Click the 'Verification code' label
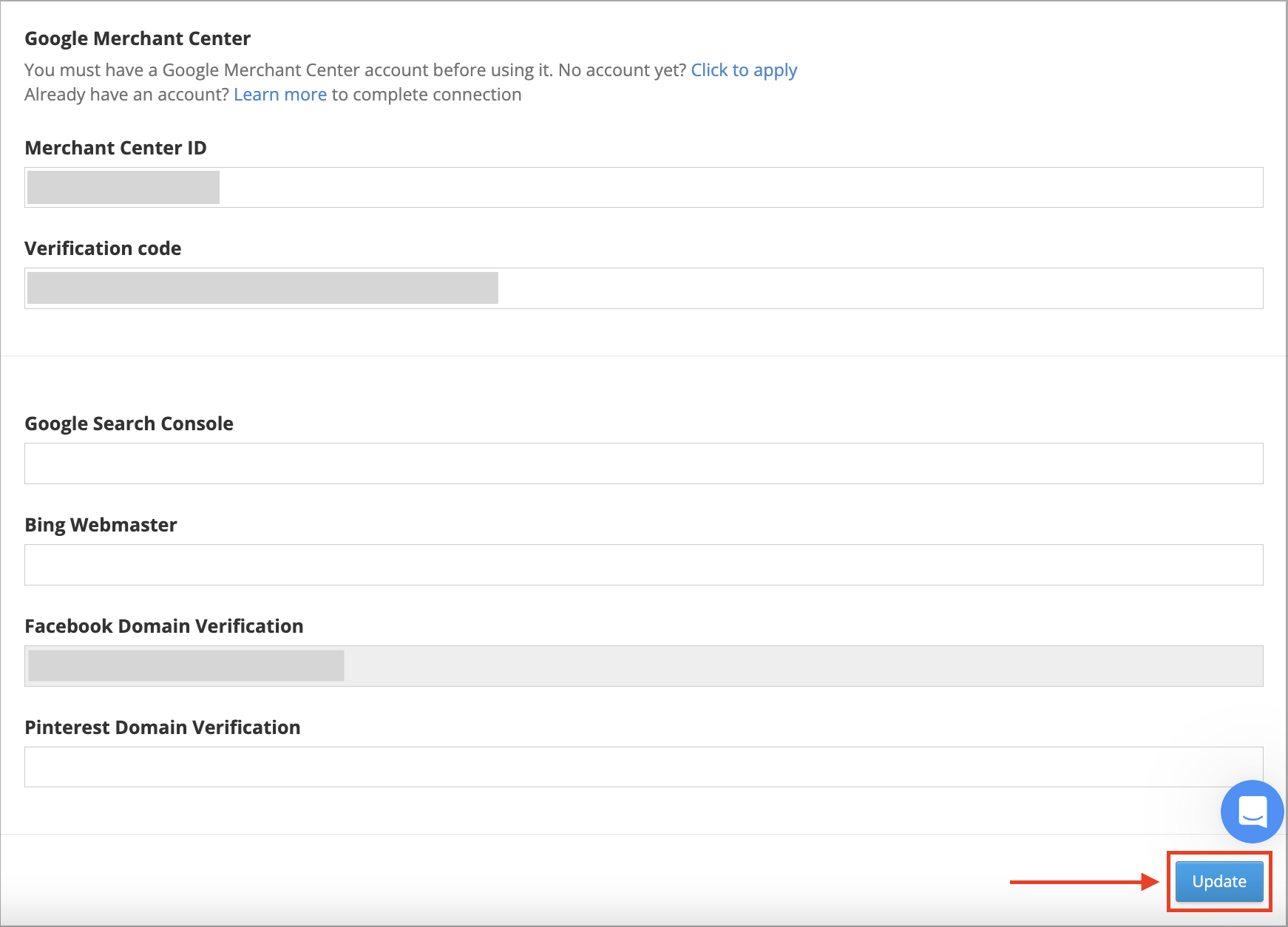Viewport: 1288px width, 927px height. (103, 248)
